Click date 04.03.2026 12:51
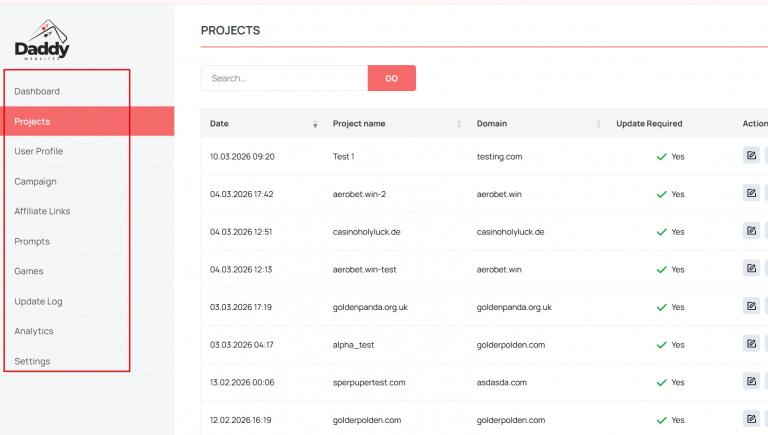 tap(241, 232)
